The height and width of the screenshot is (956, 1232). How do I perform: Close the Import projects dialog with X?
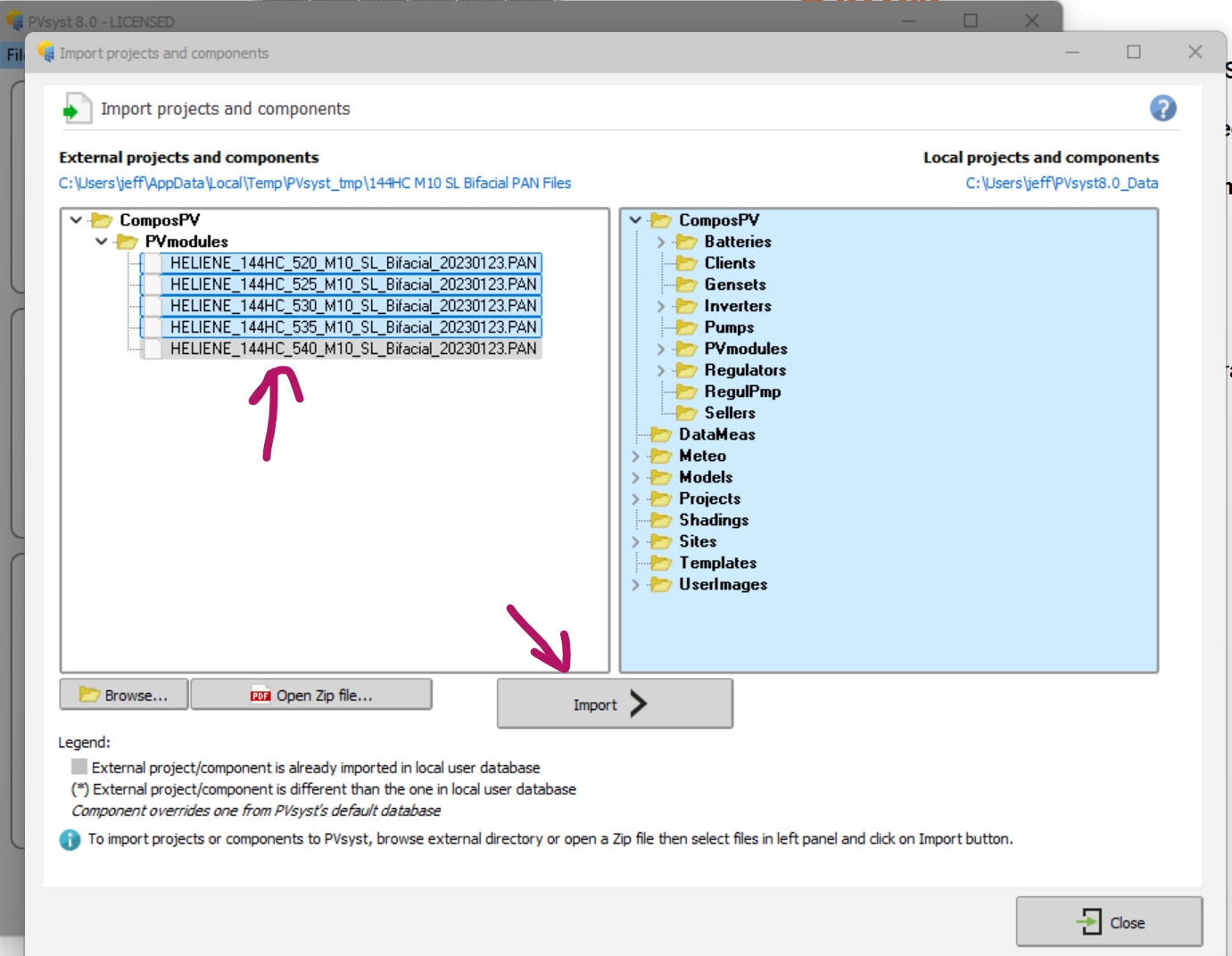coord(1195,52)
